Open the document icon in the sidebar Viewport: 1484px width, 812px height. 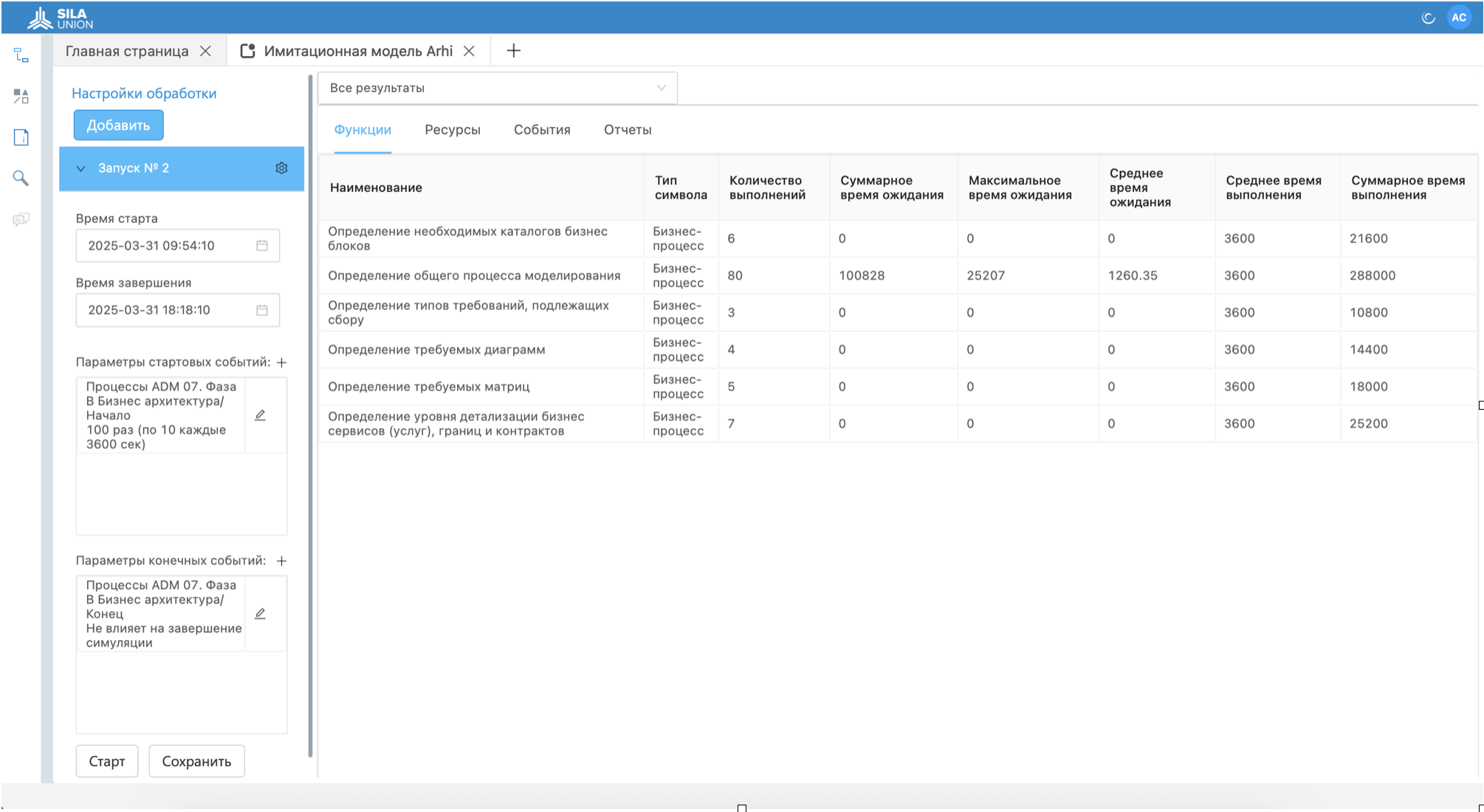tap(21, 137)
